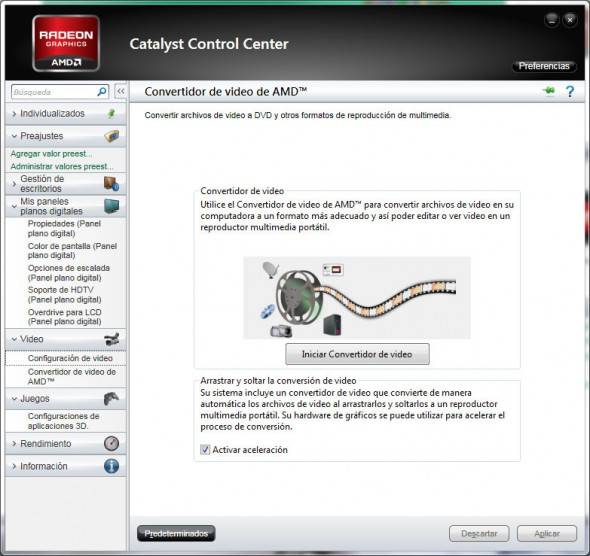Viewport: 590px width, 556px height.
Task: Click the Video camcorder icon
Action: [112, 339]
